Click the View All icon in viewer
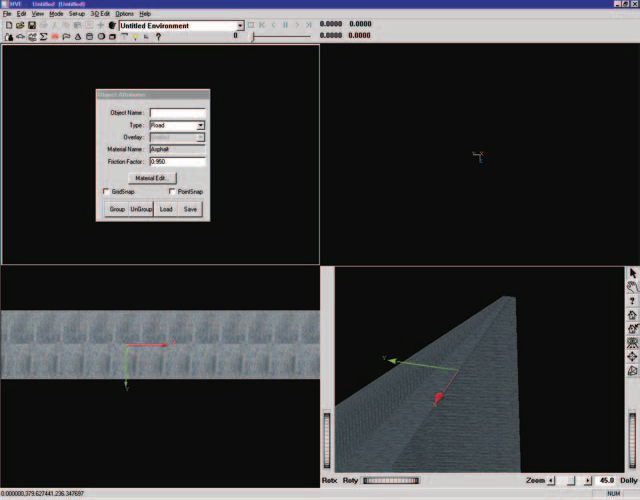Viewport: 640px width, 500px height. (x=633, y=342)
